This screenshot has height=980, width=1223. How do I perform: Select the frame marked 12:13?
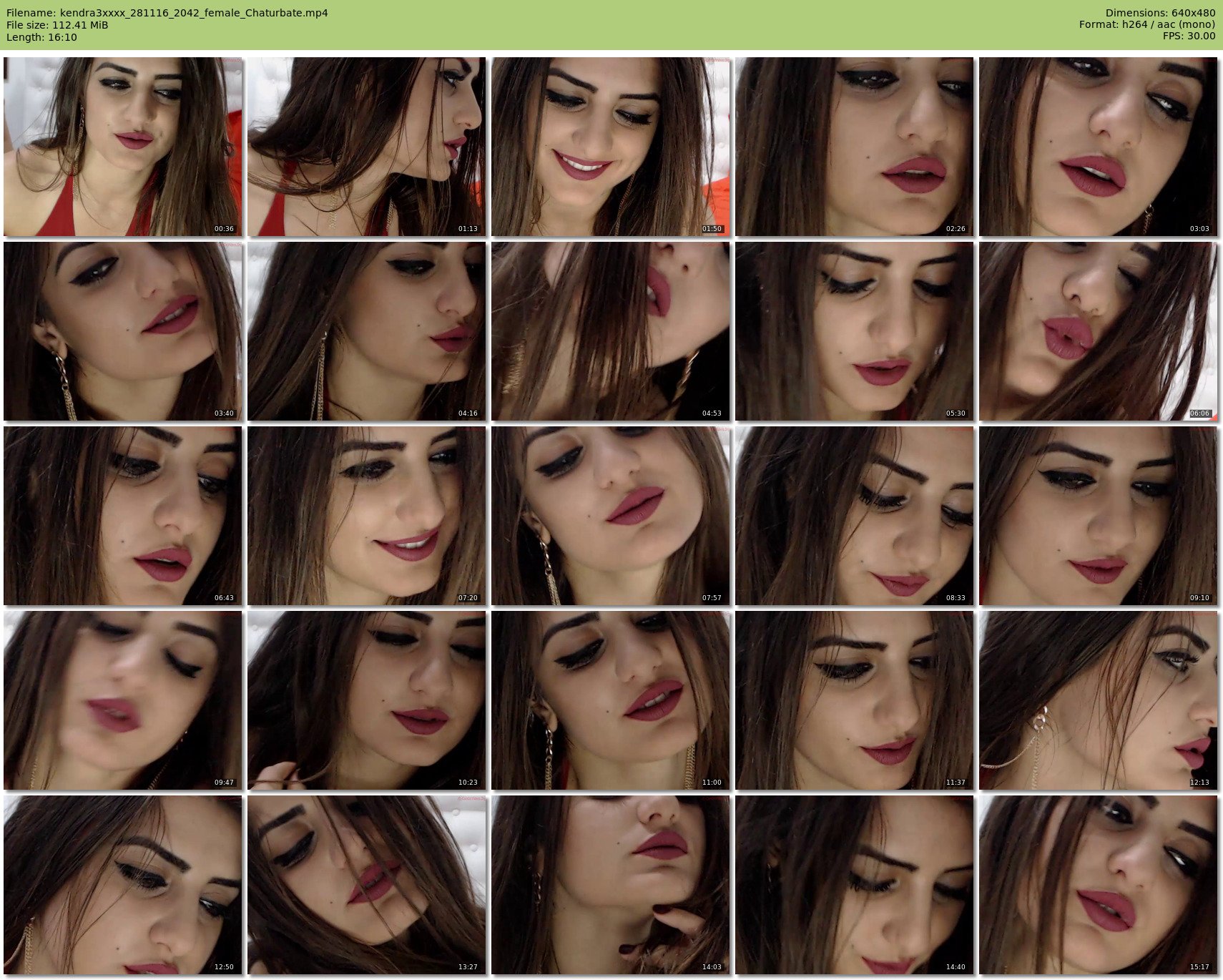(x=1098, y=700)
